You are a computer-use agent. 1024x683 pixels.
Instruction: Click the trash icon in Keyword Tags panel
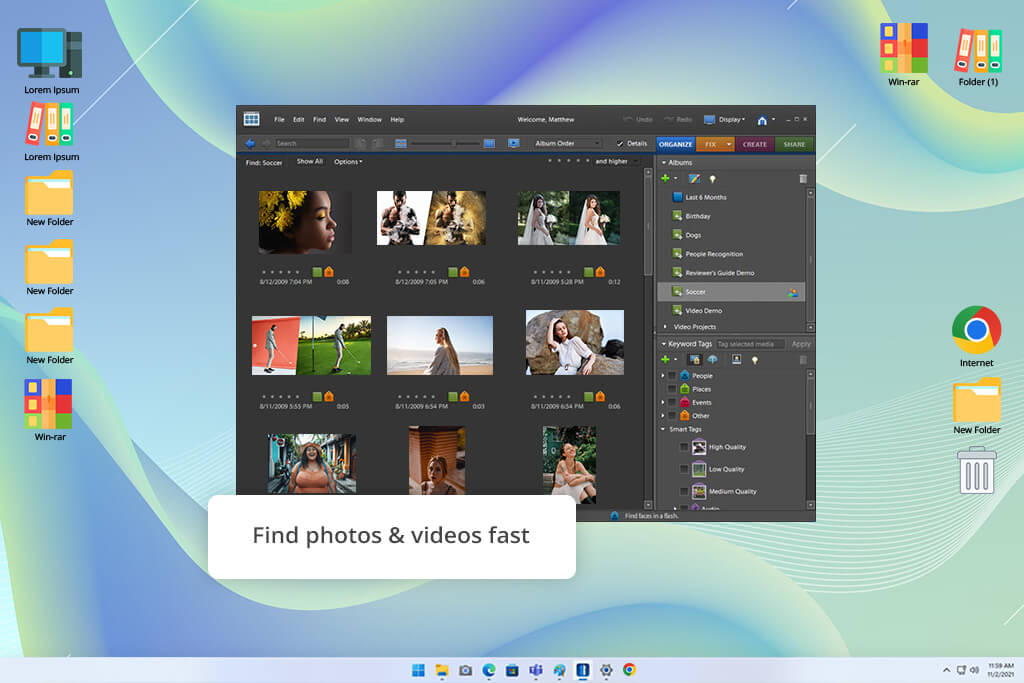tap(803, 360)
